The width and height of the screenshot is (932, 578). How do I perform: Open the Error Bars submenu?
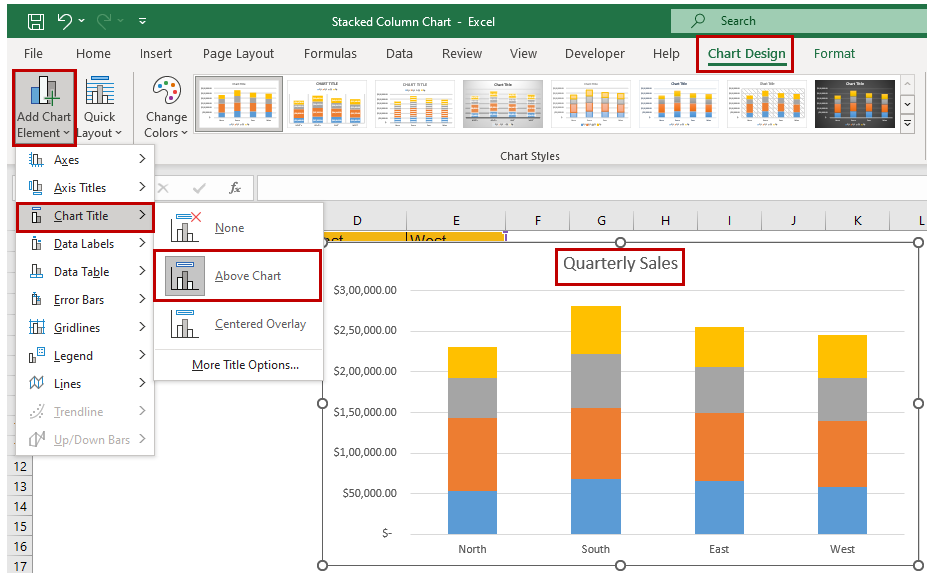point(85,300)
